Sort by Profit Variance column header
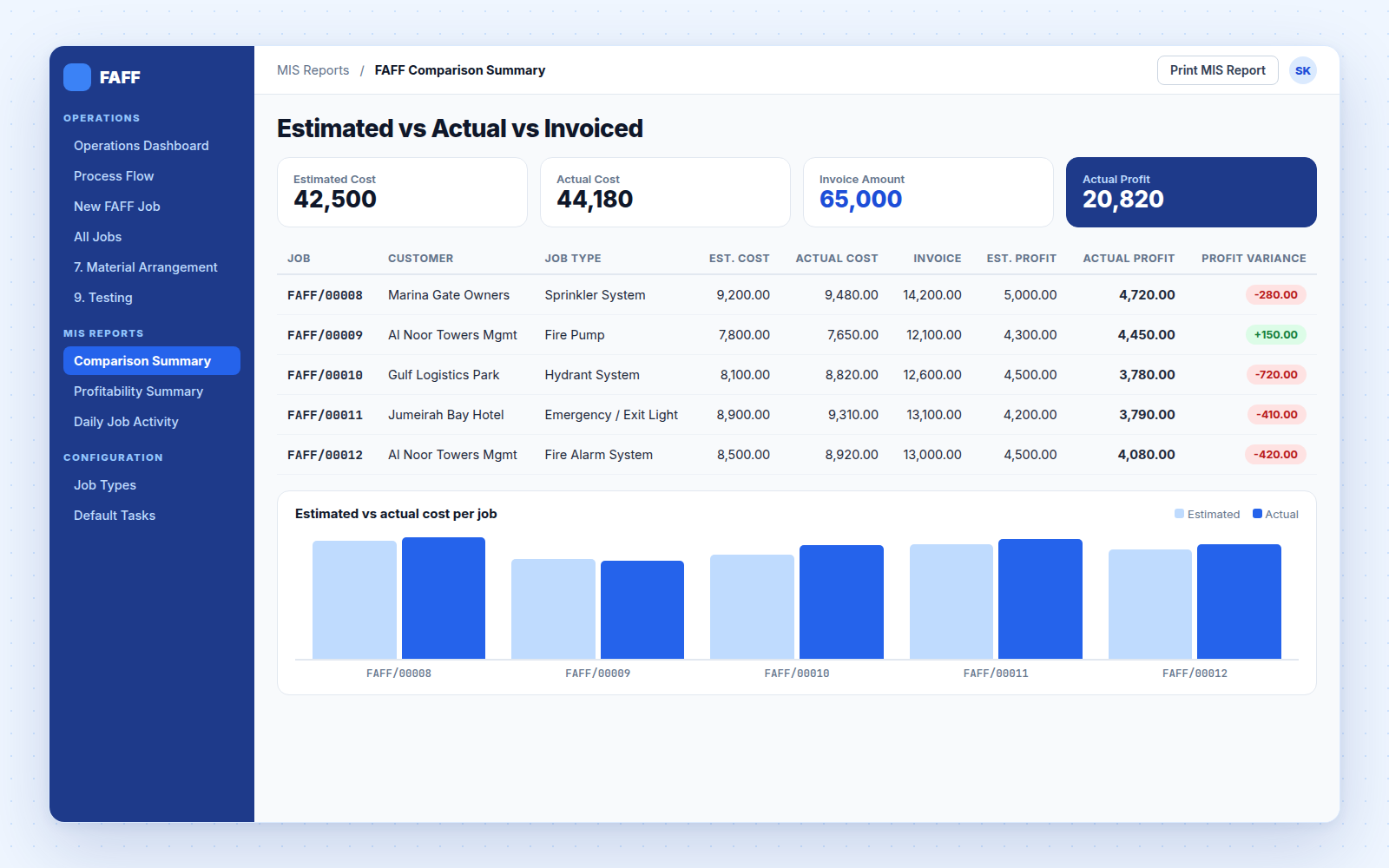 point(1254,259)
